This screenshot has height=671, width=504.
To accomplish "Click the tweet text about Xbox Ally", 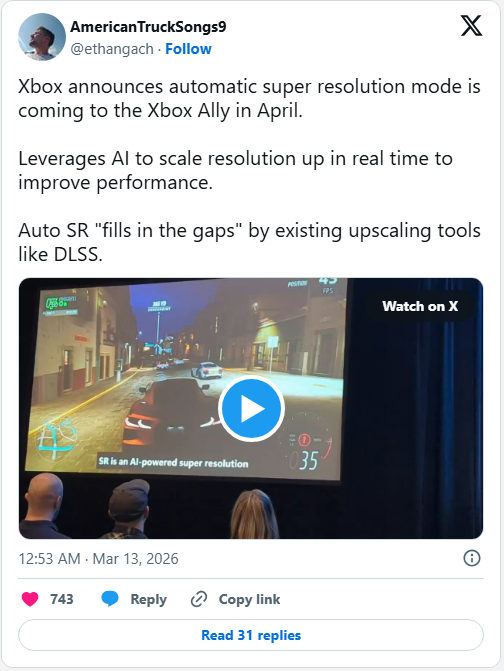I will click(x=249, y=98).
